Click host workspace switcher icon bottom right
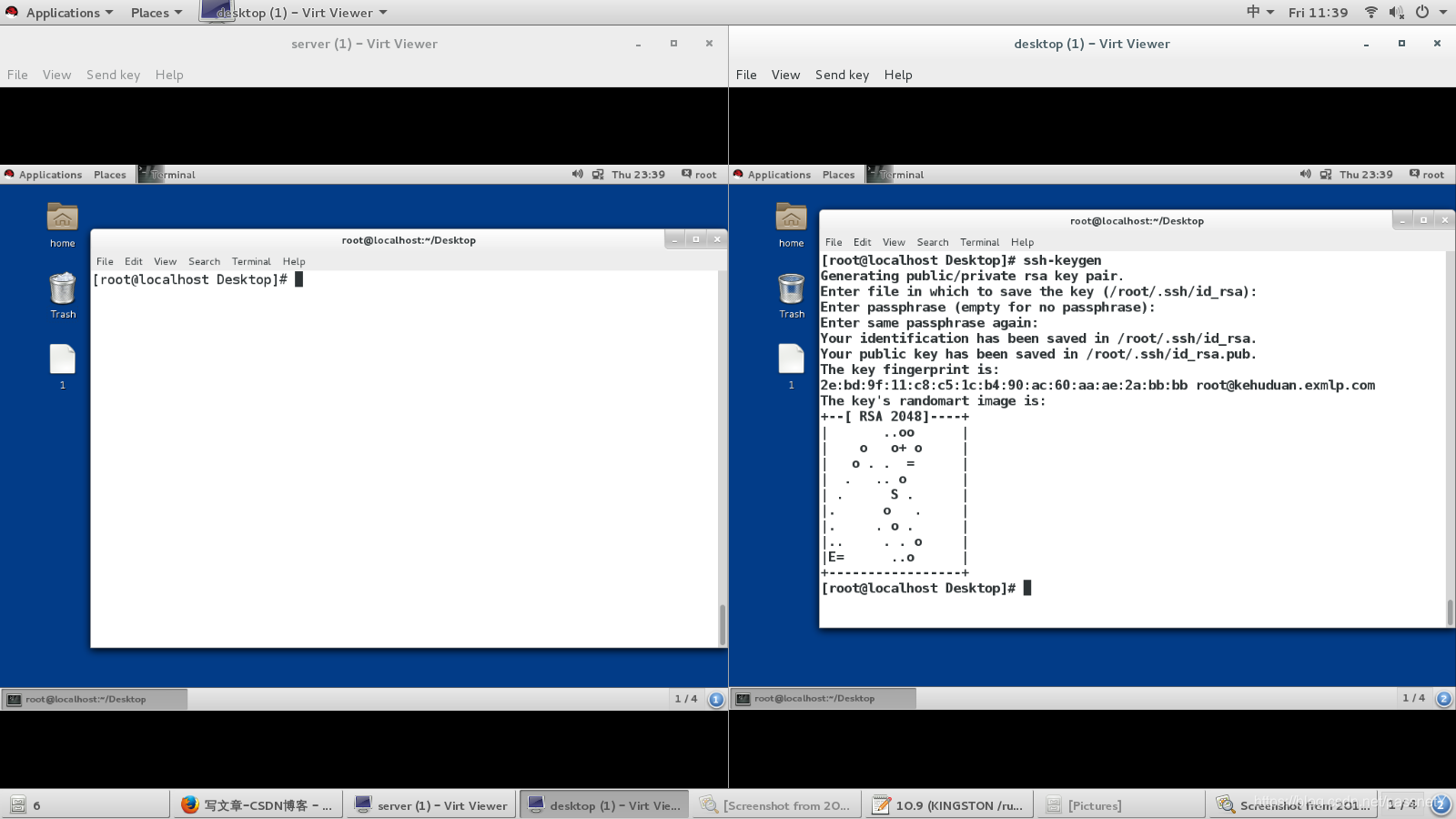Screen dimensions: 1456x819 click(x=1441, y=804)
